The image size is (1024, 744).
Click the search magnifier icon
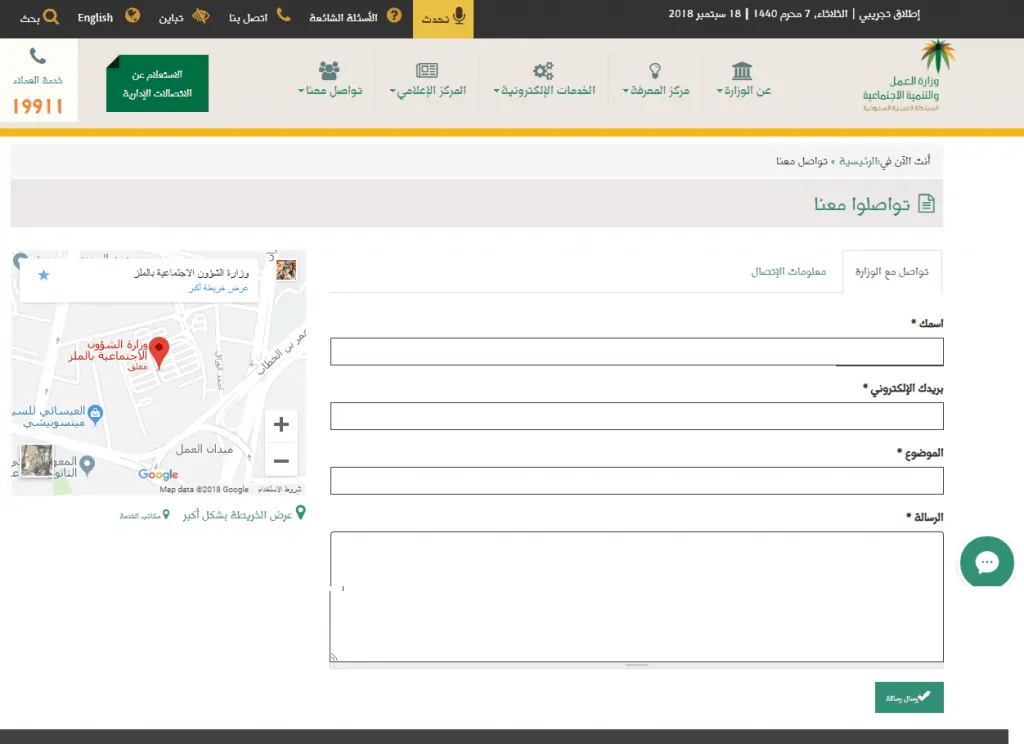click(x=51, y=16)
